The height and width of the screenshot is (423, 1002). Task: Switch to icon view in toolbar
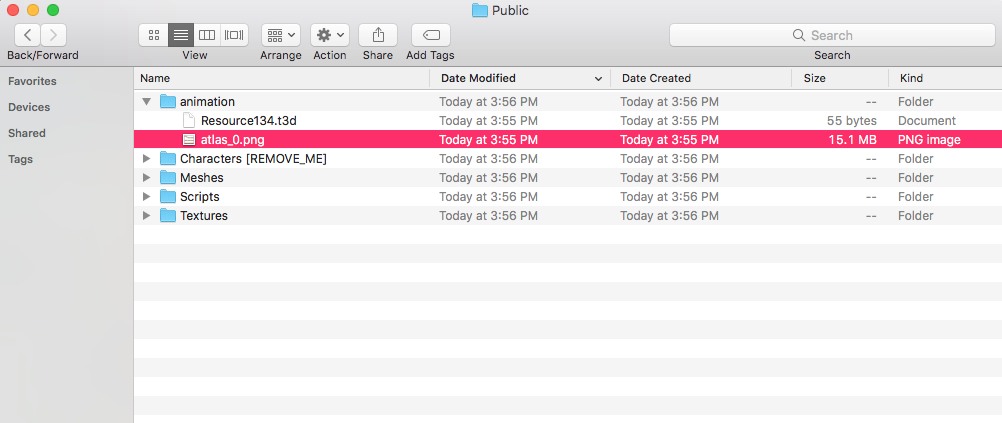(153, 35)
